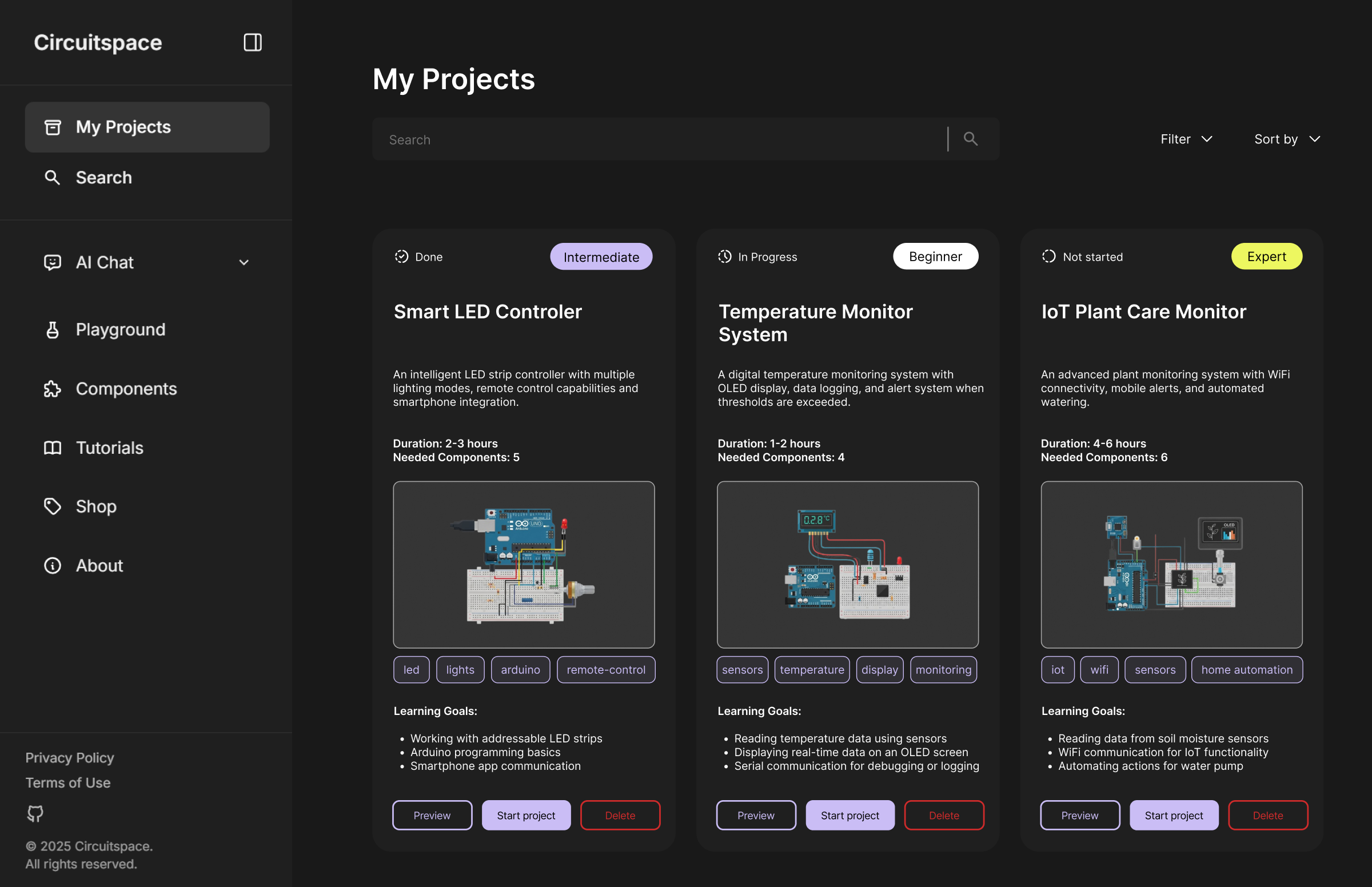The image size is (1372, 887).
Task: Select the wifi tag
Action: click(1099, 669)
